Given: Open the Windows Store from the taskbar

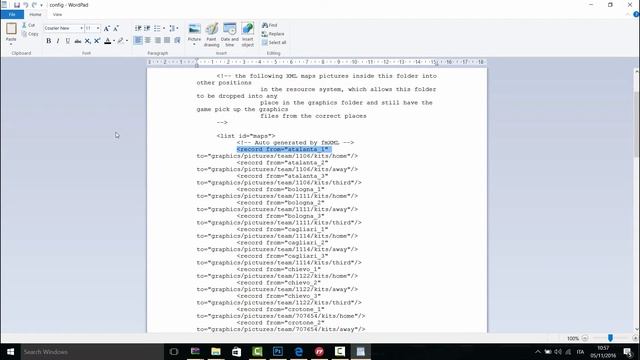Looking at the screenshot, I should click(x=236, y=351).
